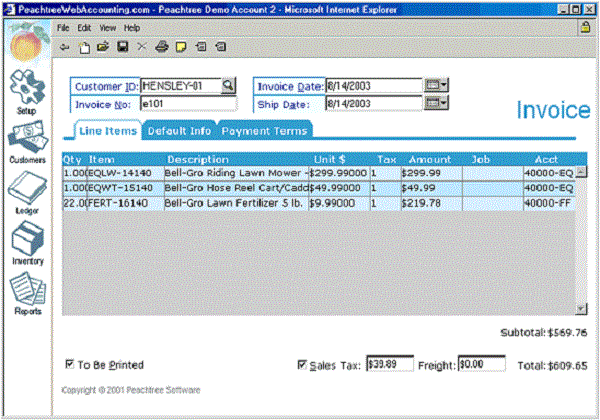Click the Acct column header
600x420 pixels.
(x=546, y=159)
